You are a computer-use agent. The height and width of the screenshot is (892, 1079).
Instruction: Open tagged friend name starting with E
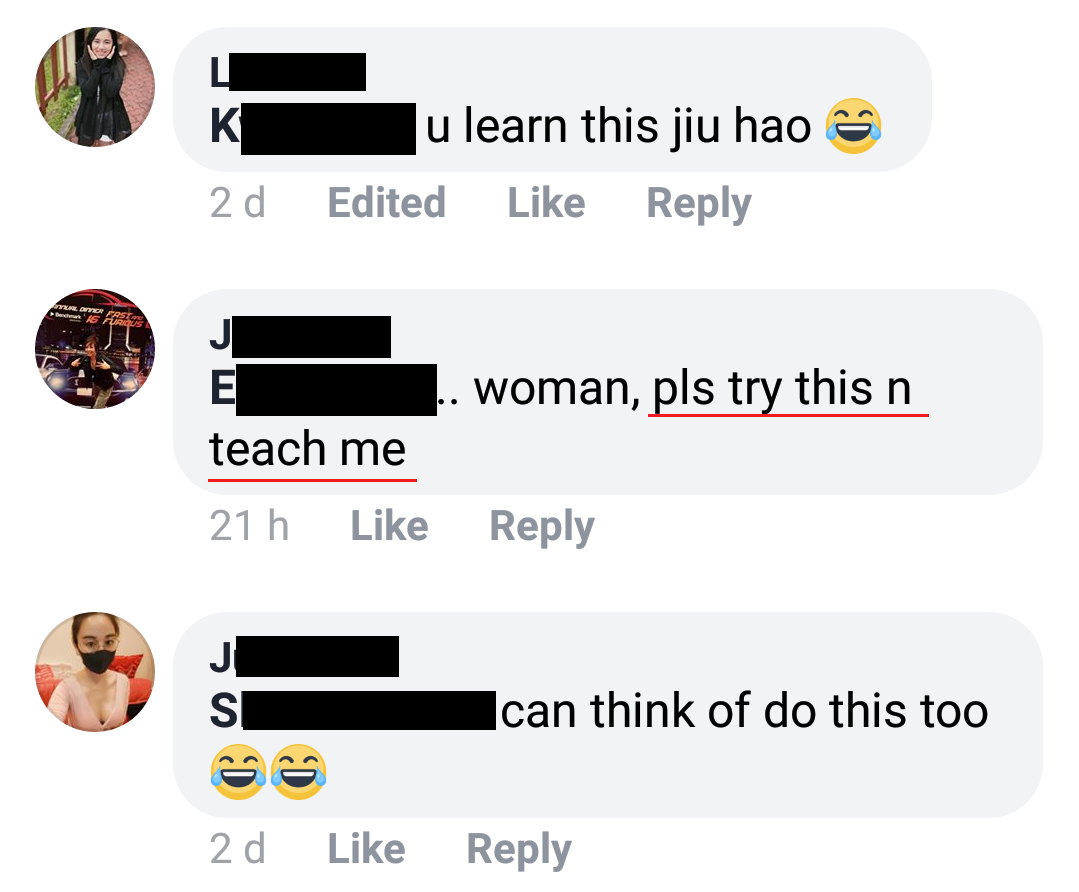[323, 390]
